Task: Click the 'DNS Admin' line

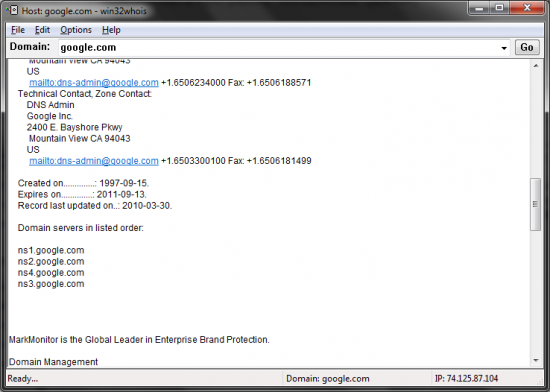Action: [x=51, y=105]
